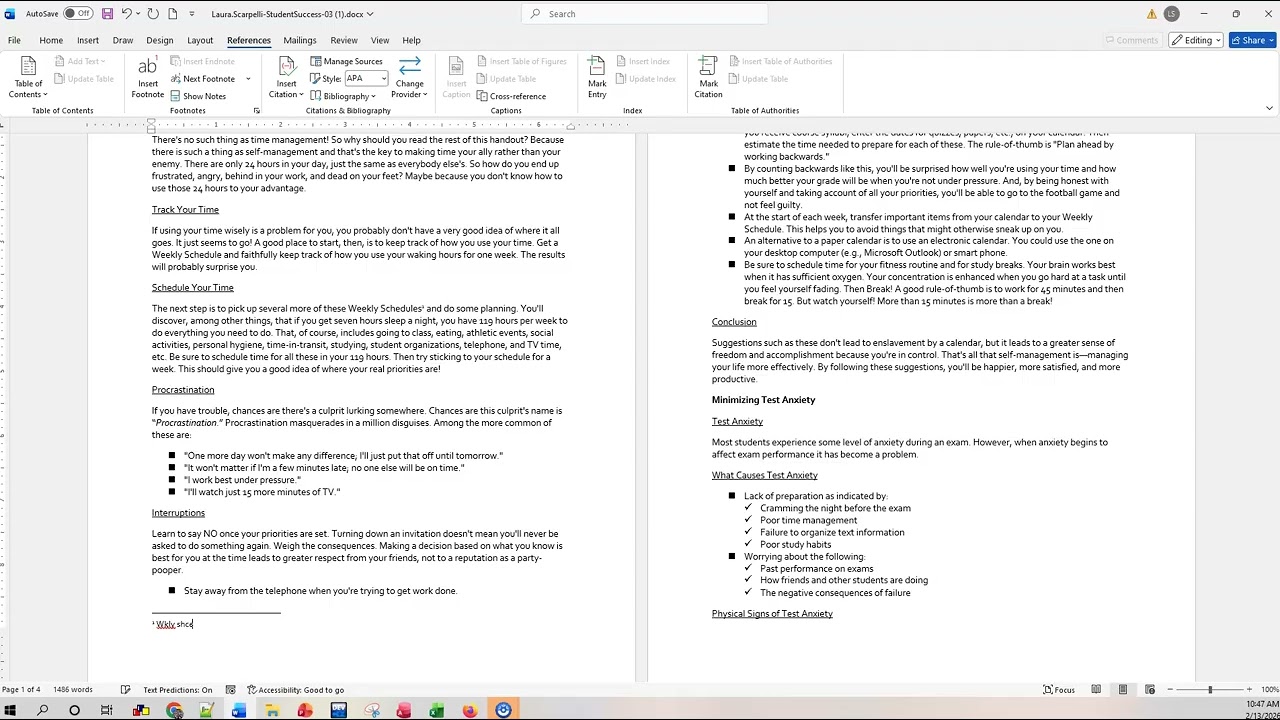Click Next Footnote button
The height and width of the screenshot is (720, 1280).
[203, 78]
